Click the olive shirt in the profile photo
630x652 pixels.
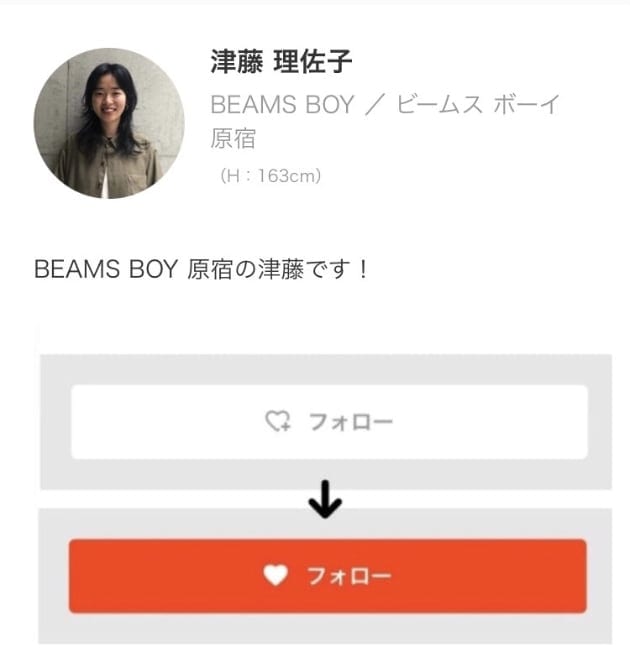coord(110,170)
